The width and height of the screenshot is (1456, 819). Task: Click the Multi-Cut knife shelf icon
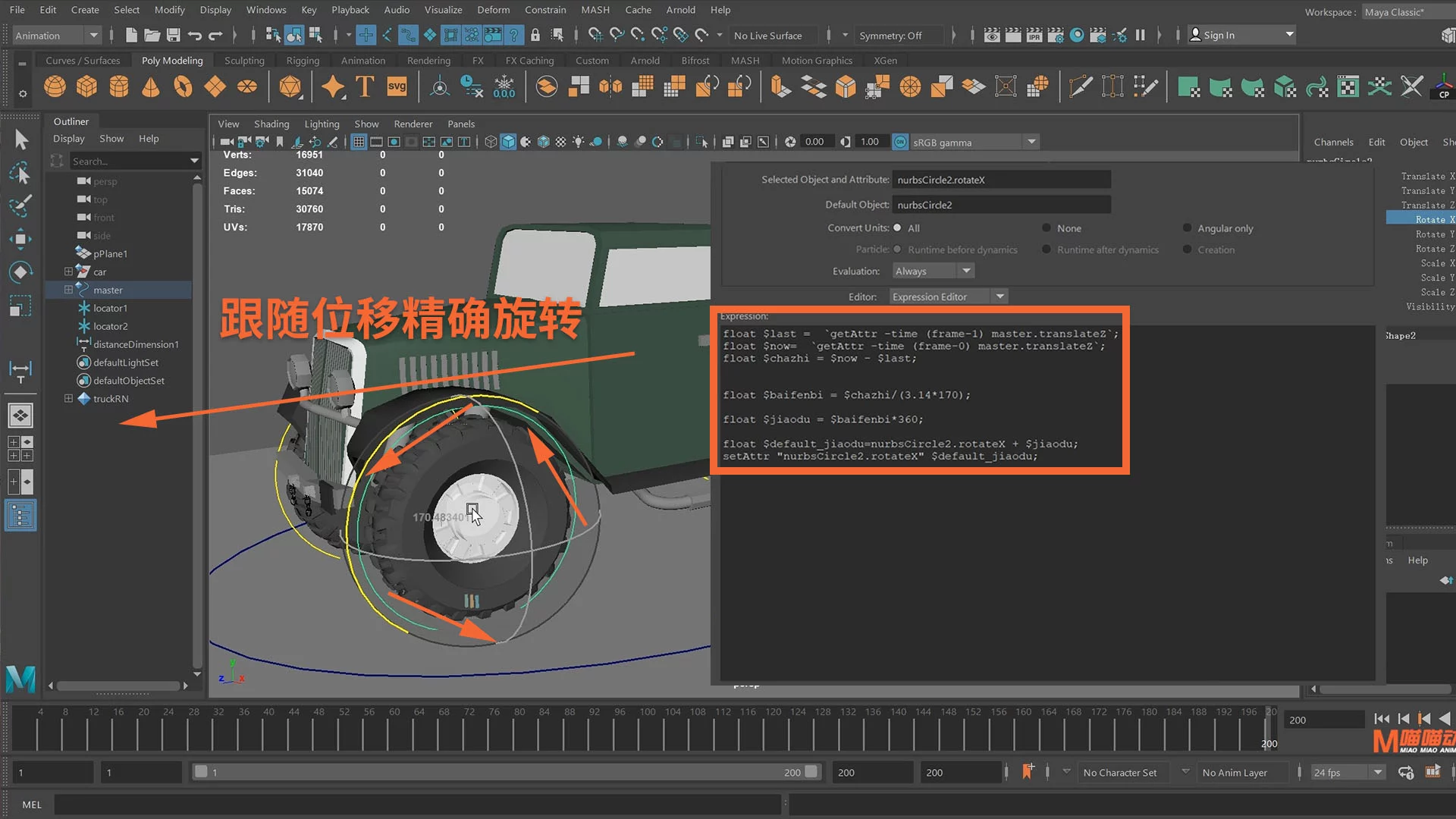tap(1081, 87)
